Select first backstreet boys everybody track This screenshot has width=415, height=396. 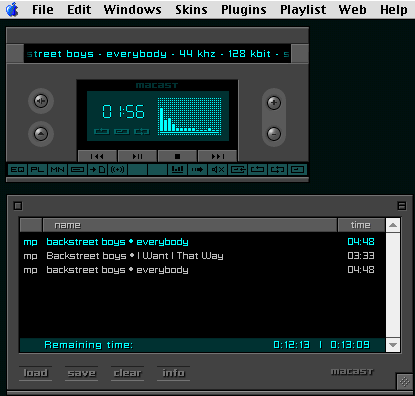(202, 242)
